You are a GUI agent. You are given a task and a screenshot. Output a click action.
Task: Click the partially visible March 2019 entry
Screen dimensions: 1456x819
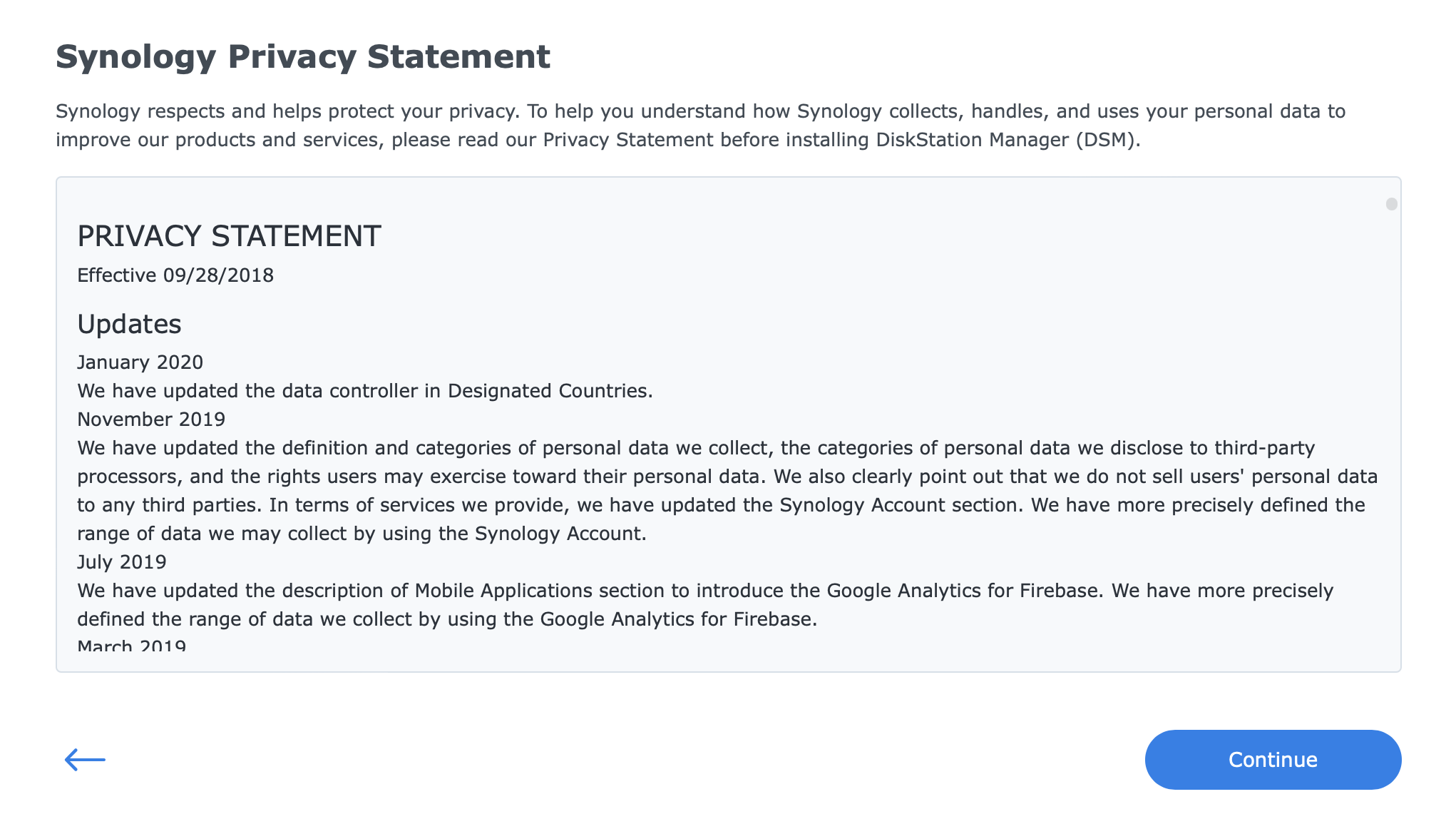click(132, 646)
